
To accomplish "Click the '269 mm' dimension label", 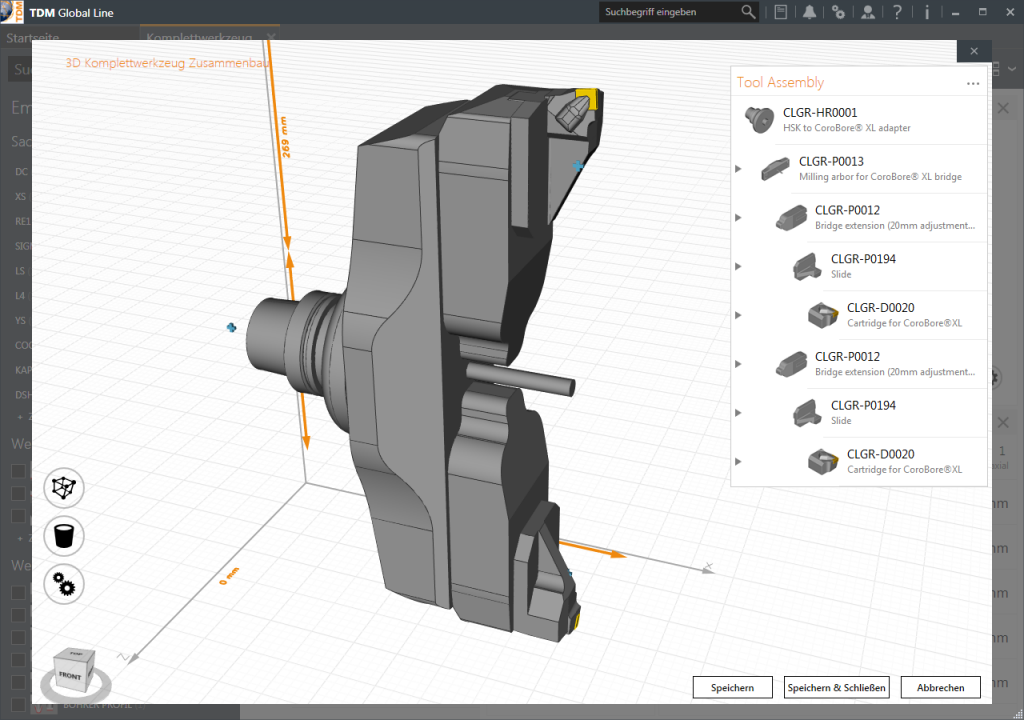I will pos(285,137).
